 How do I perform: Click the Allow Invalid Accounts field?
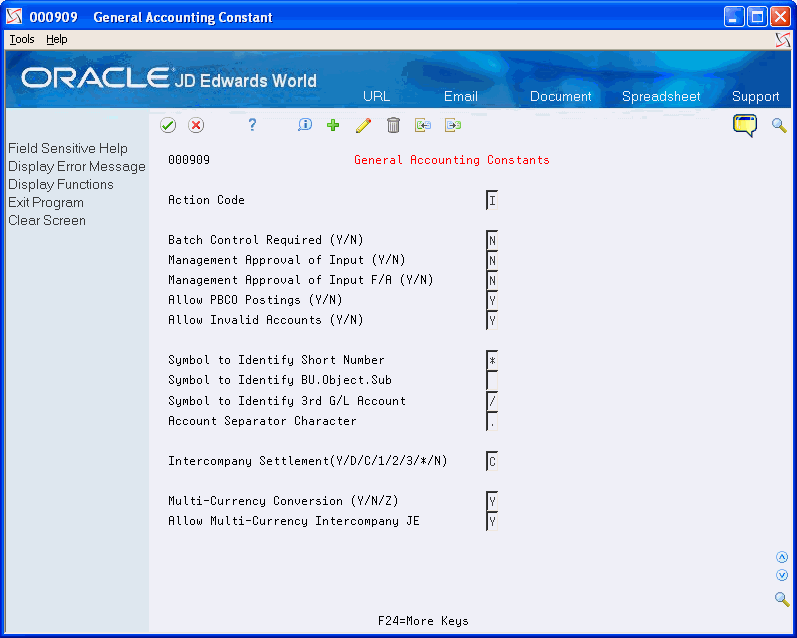pos(492,320)
